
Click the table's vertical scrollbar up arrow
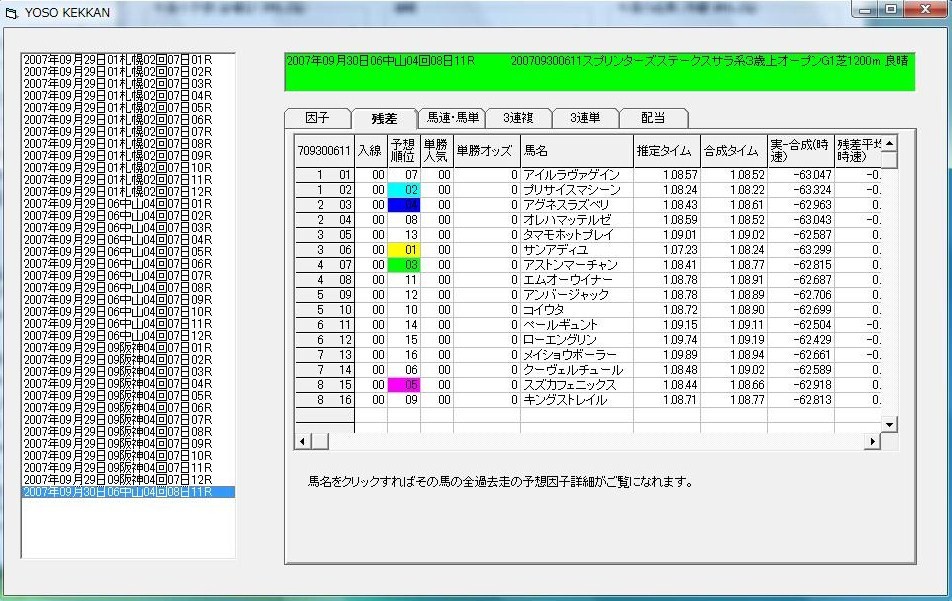[x=889, y=142]
